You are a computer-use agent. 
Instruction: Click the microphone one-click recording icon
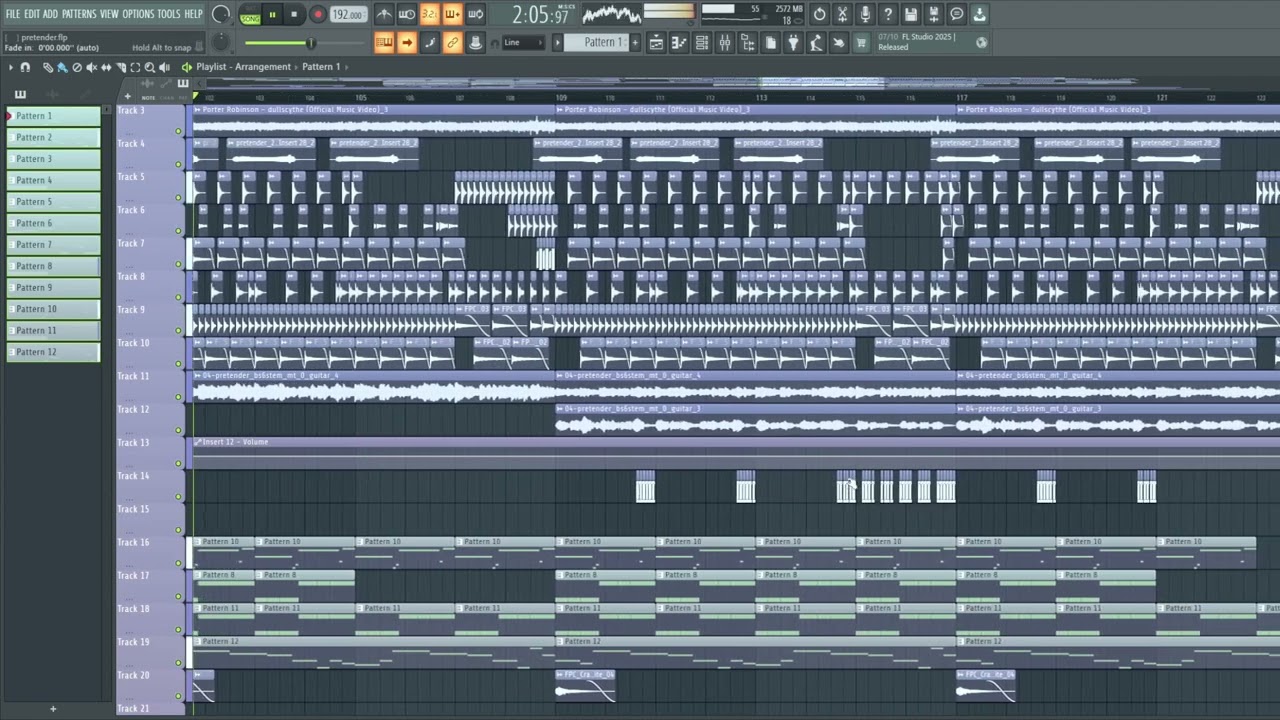point(866,14)
